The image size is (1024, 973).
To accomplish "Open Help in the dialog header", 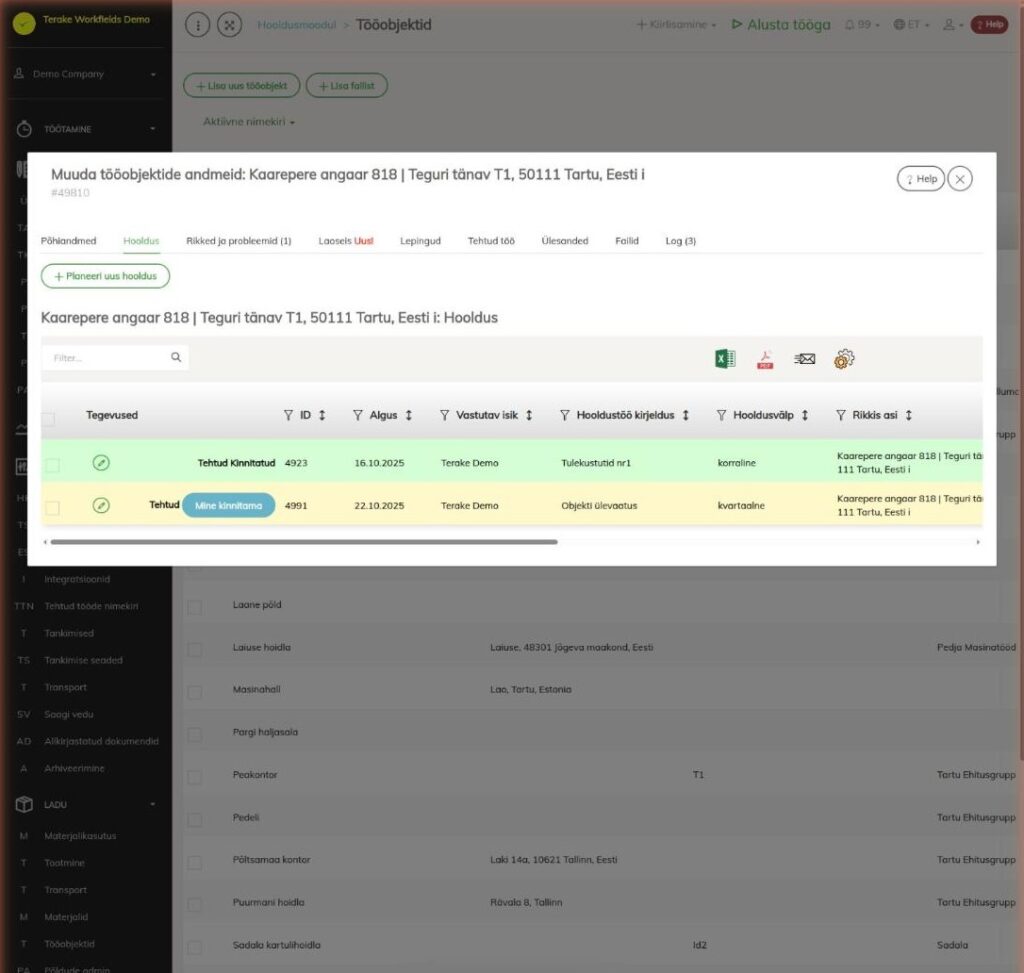I will pos(921,179).
